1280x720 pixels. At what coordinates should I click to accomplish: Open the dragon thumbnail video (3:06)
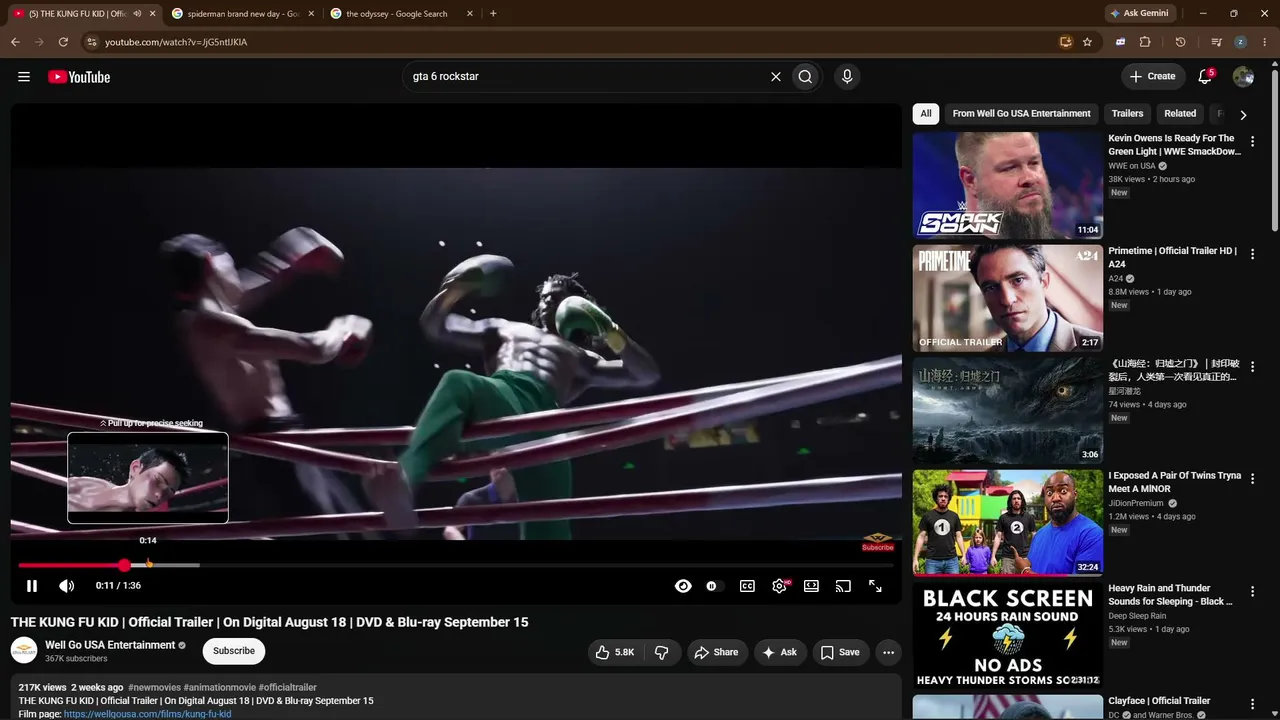point(1008,411)
